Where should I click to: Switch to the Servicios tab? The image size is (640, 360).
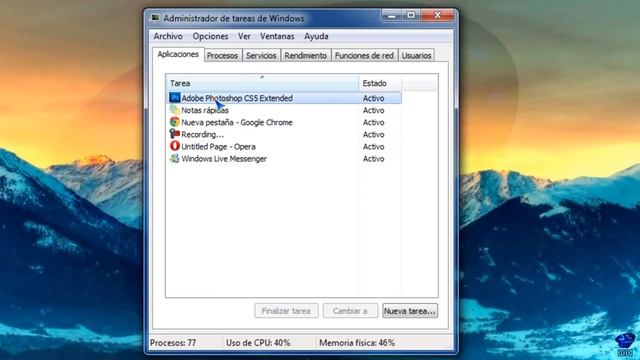[261, 56]
